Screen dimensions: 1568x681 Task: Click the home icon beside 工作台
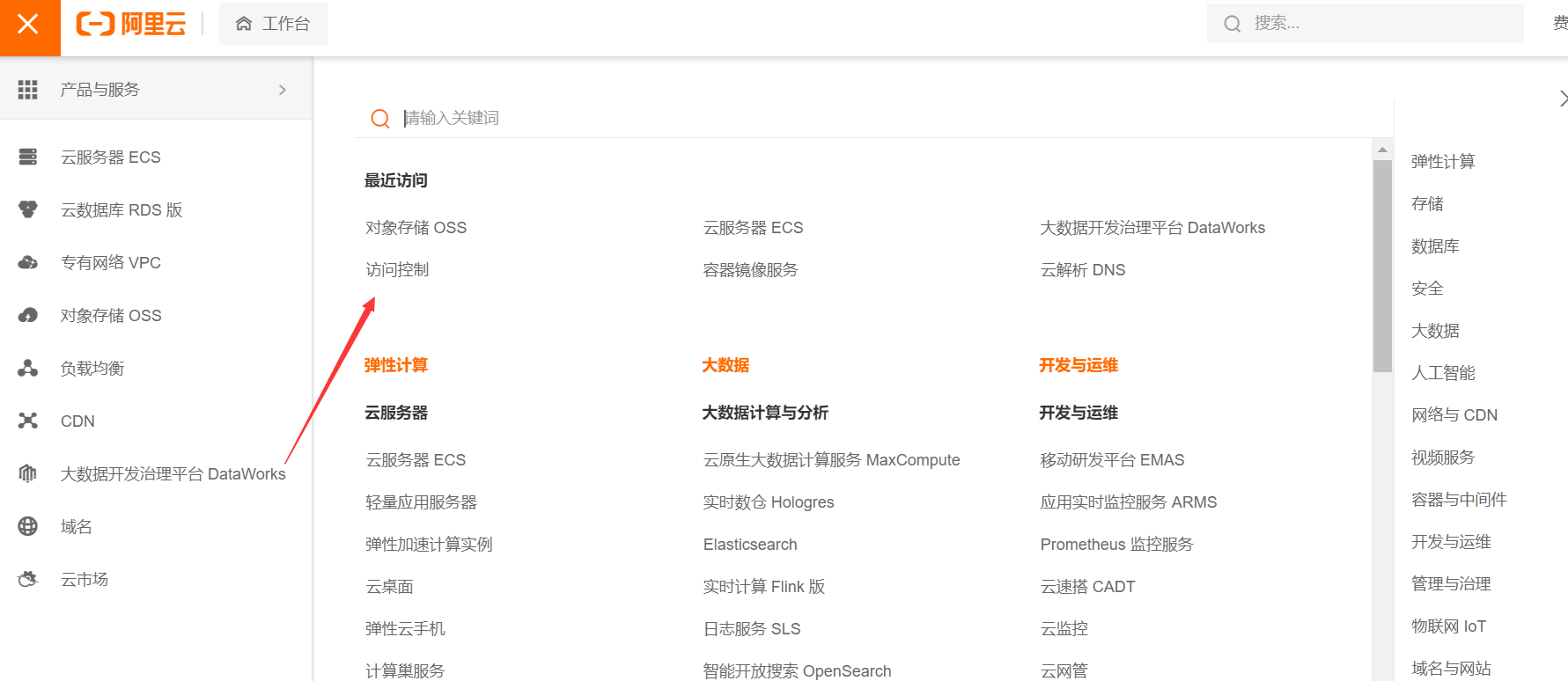click(x=244, y=24)
